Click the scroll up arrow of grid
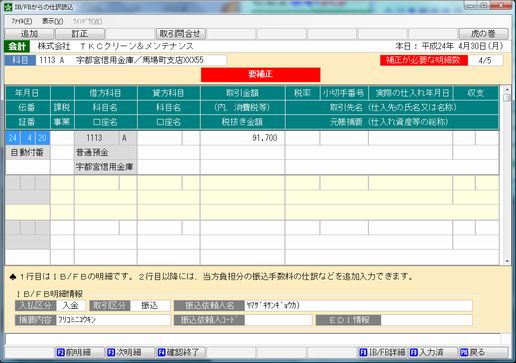 507,90
